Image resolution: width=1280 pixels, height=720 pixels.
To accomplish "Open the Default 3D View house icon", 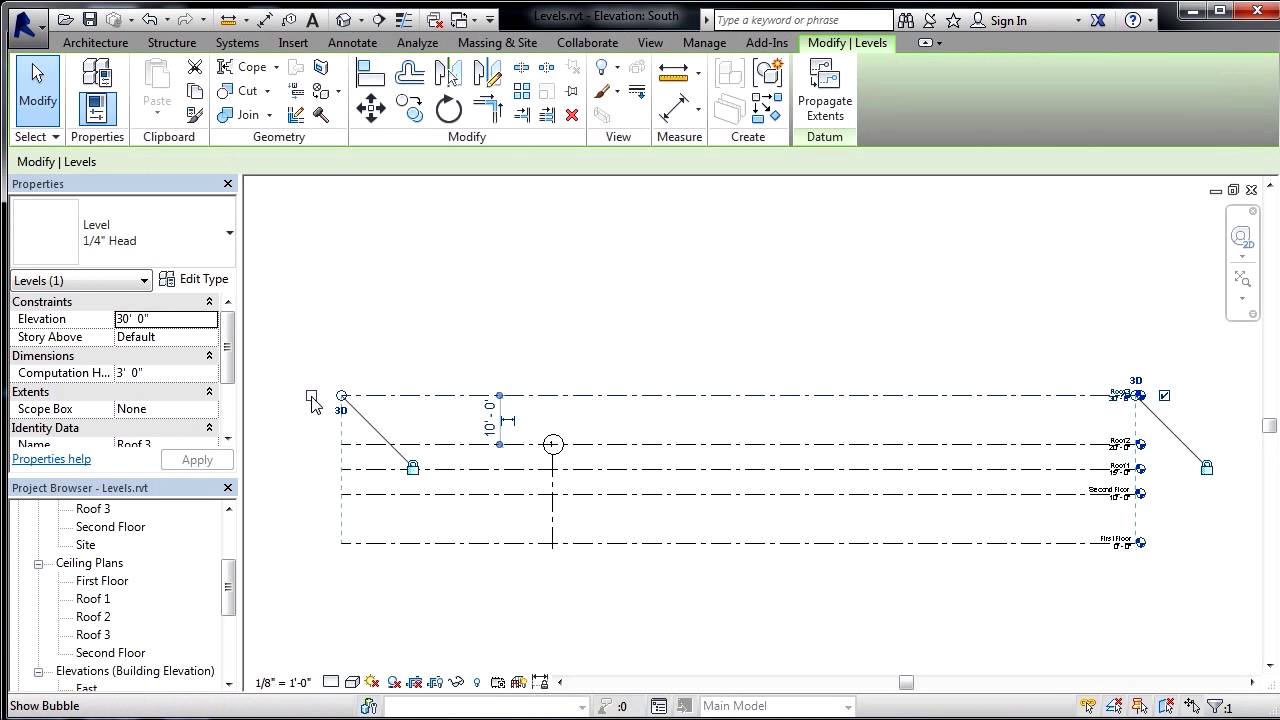I will [344, 19].
